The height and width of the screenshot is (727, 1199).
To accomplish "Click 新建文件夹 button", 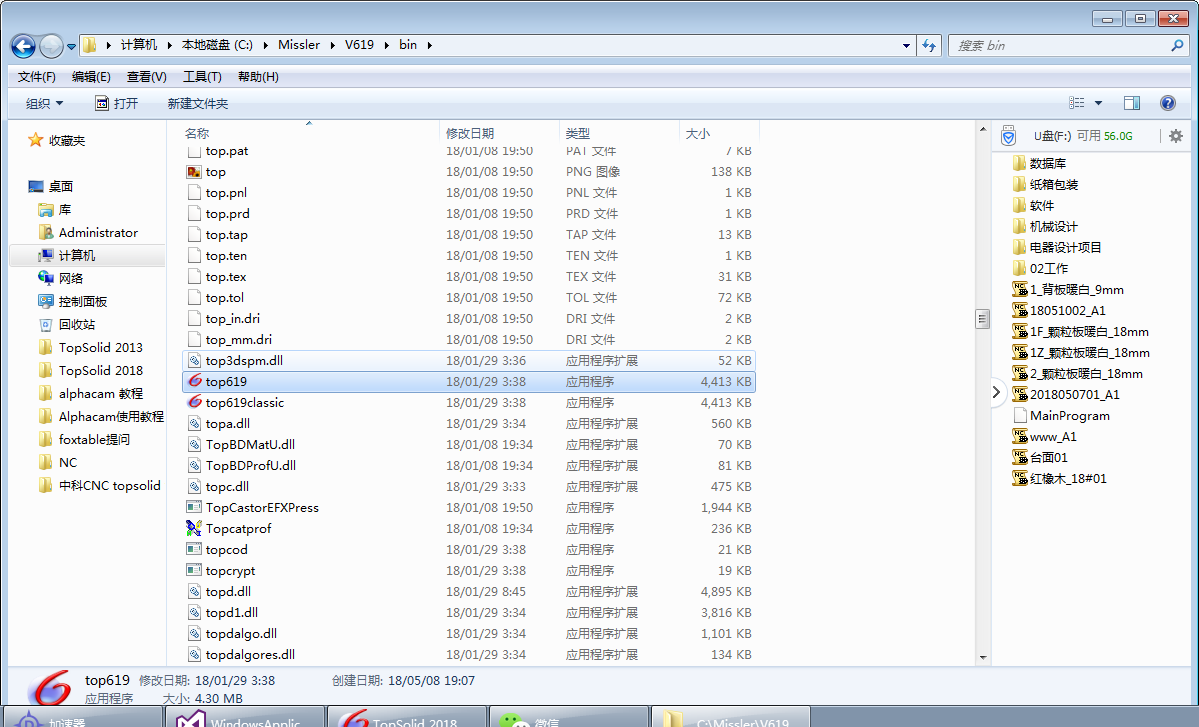I will point(197,103).
